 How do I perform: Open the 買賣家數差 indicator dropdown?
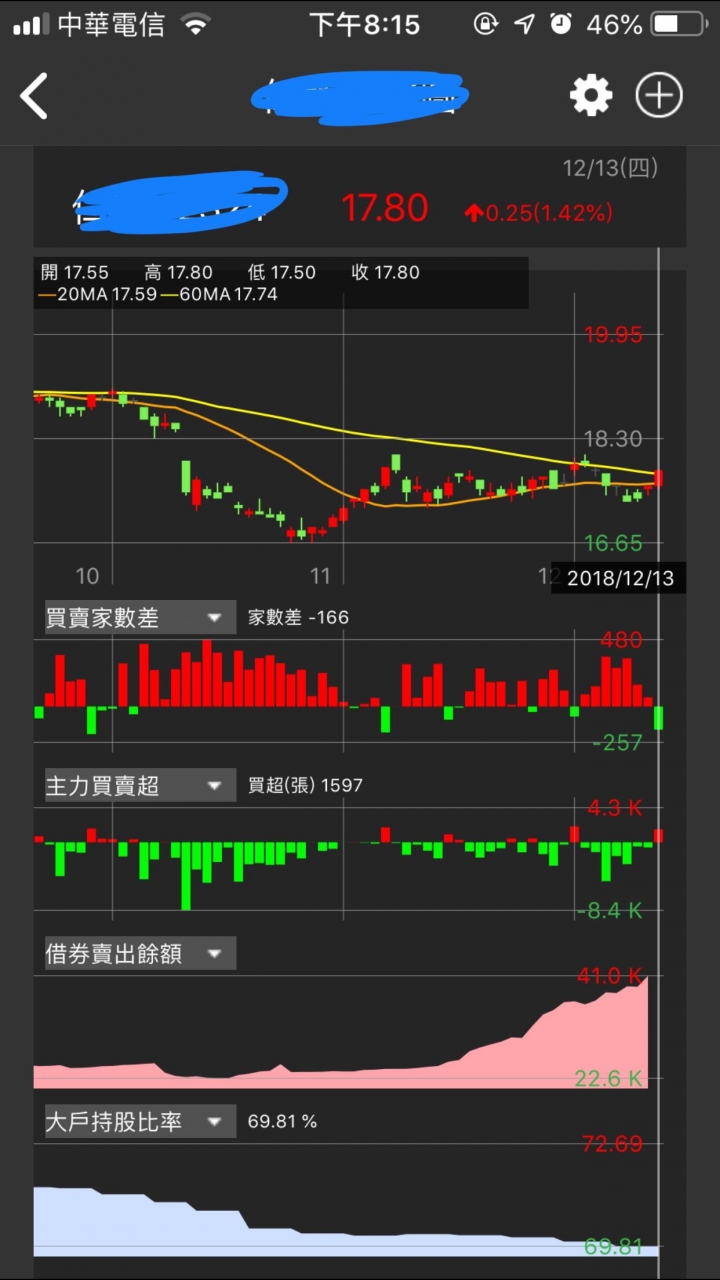[x=140, y=617]
